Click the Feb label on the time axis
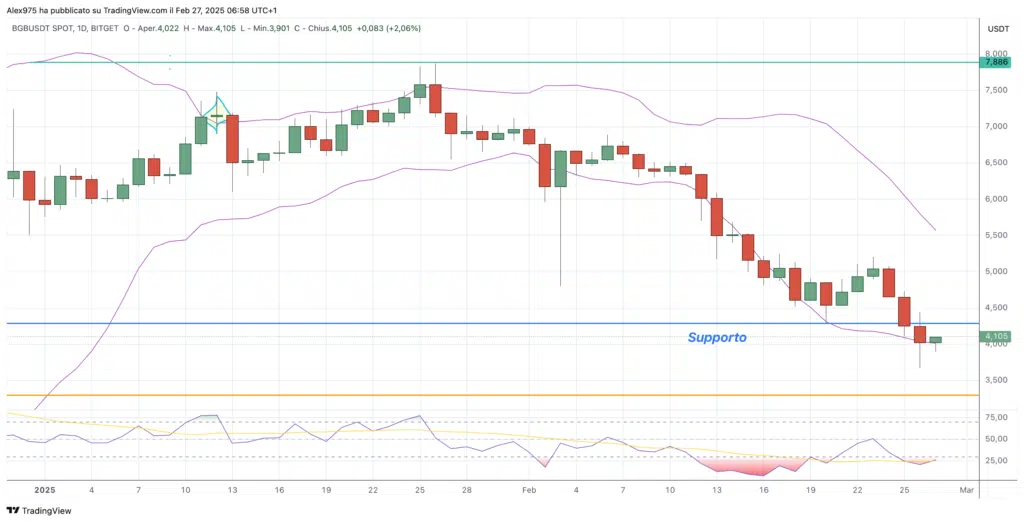 tap(529, 490)
